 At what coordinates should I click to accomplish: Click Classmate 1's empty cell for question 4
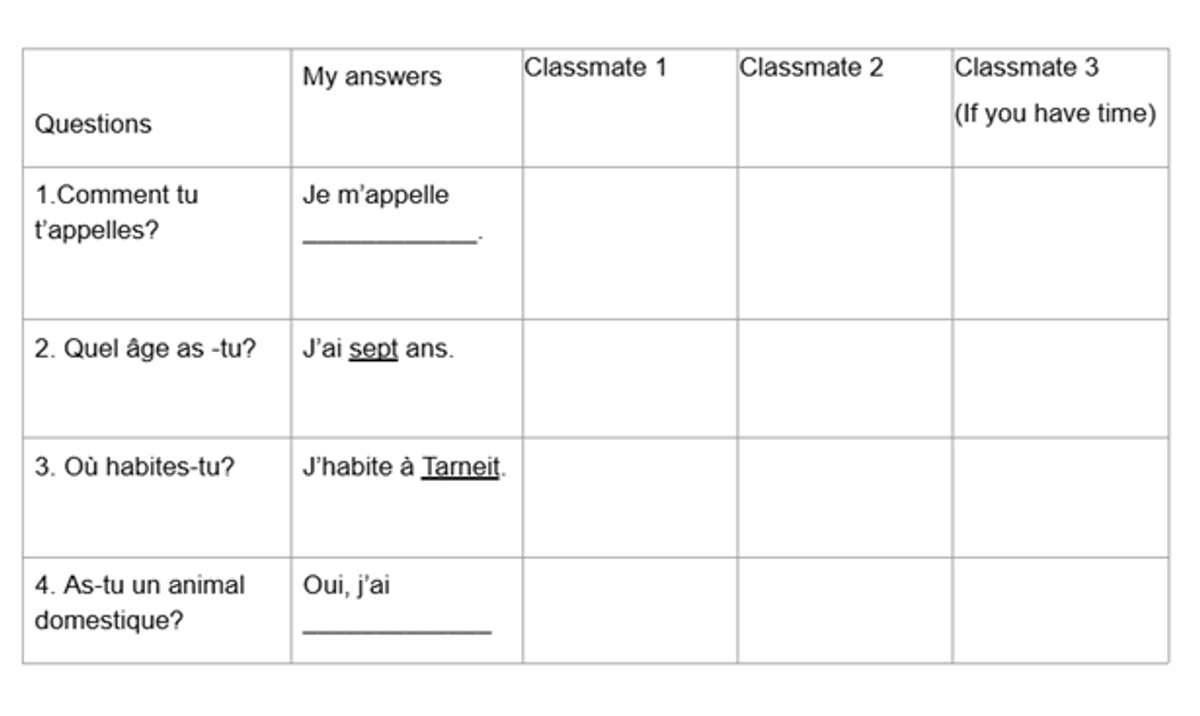(x=629, y=610)
